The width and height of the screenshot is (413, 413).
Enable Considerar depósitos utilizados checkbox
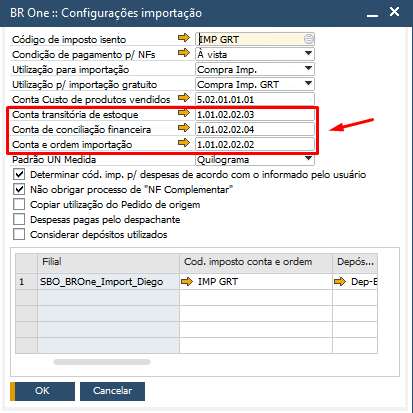[19, 234]
